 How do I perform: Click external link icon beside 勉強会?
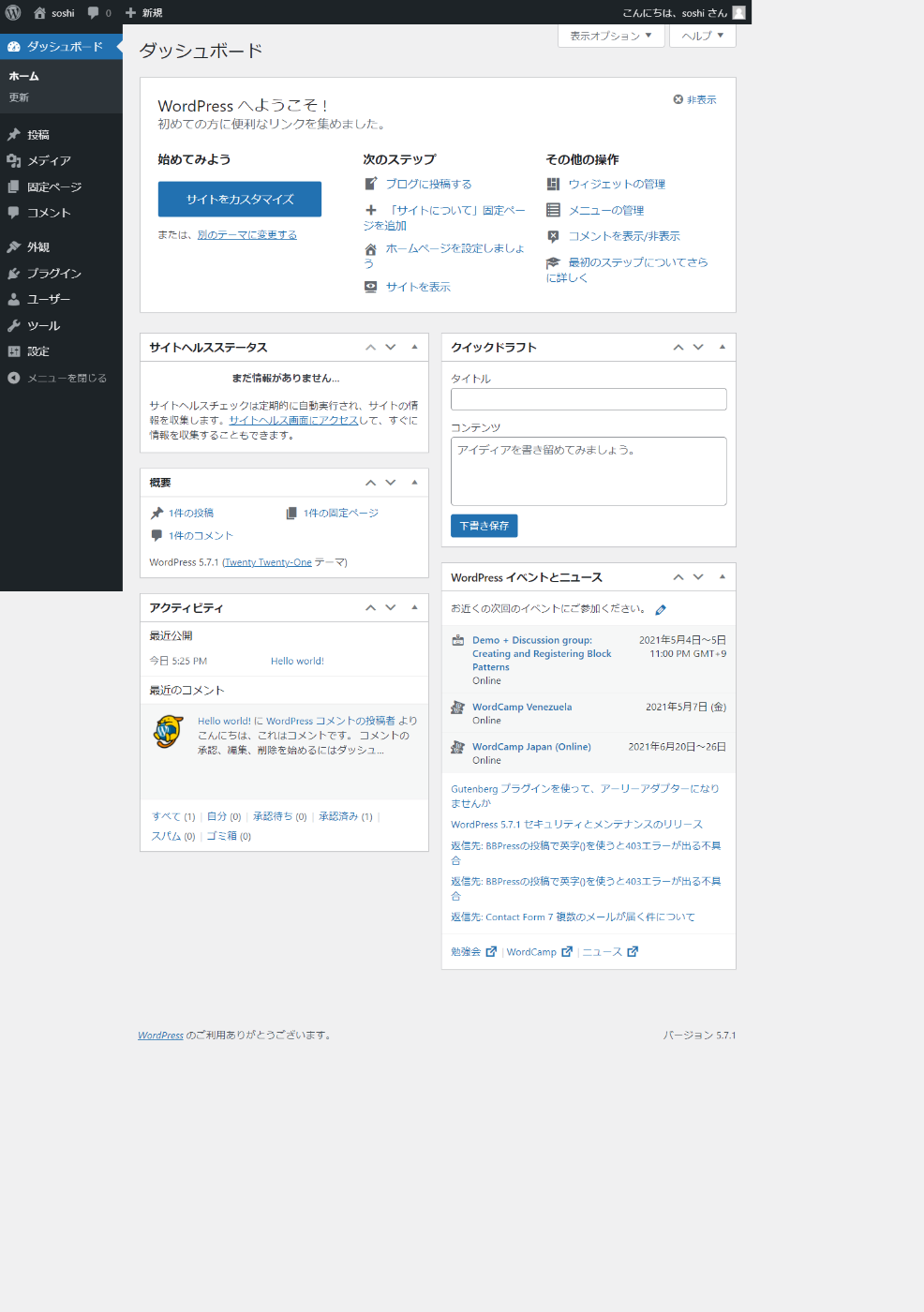pyautogui.click(x=491, y=951)
